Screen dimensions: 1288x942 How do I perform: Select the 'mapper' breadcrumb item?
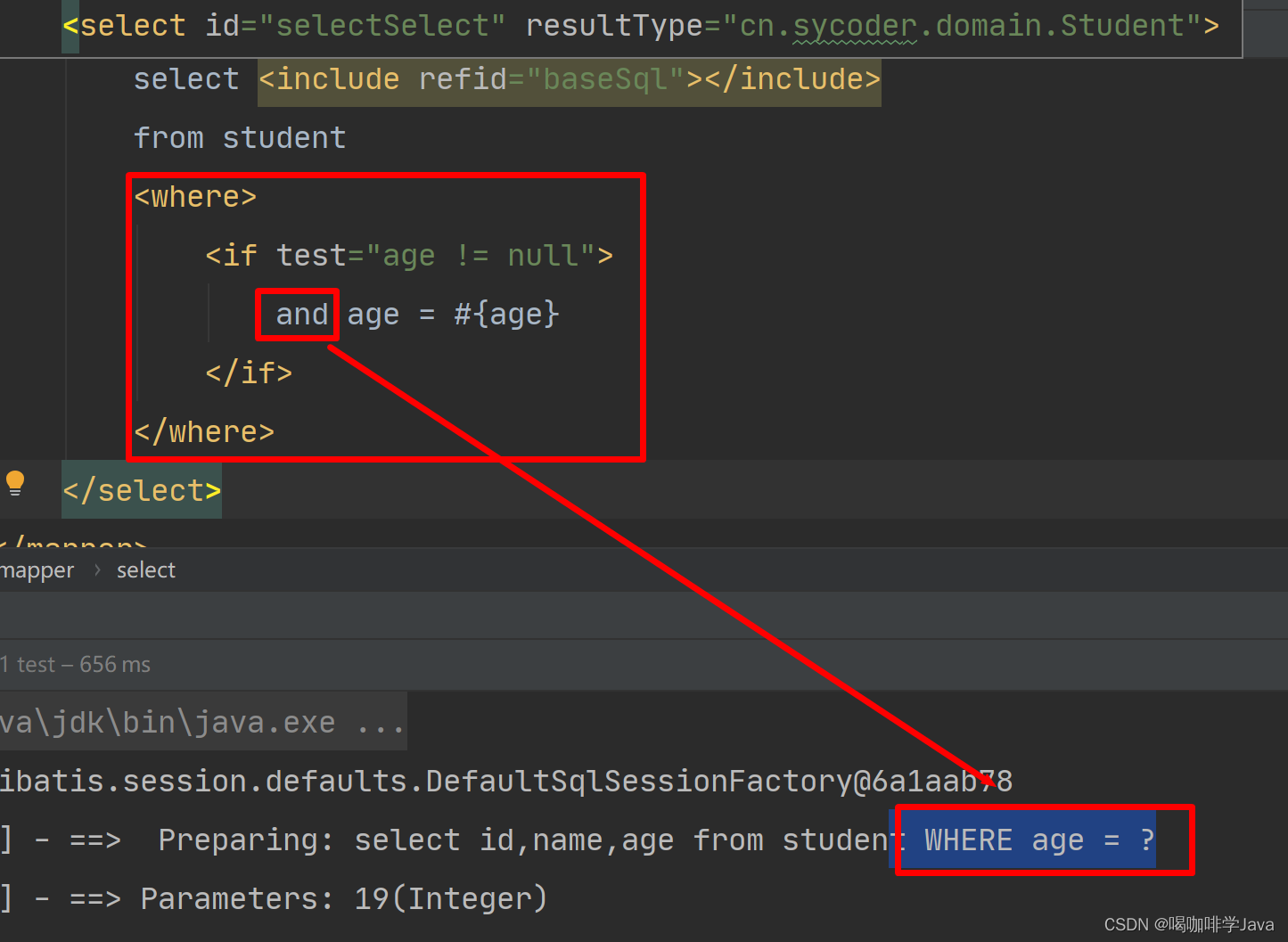click(x=37, y=570)
